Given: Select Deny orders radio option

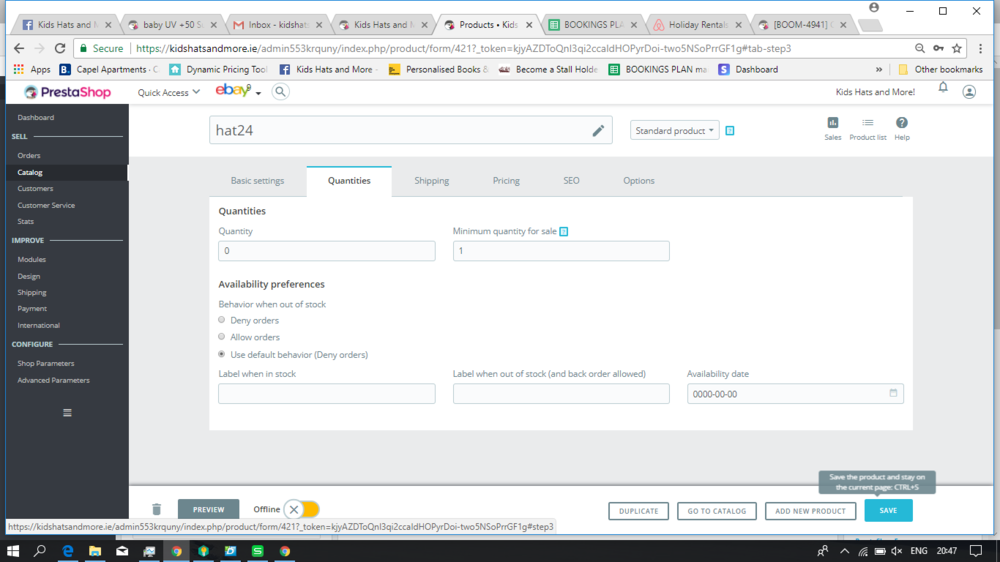Looking at the screenshot, I should click(222, 320).
